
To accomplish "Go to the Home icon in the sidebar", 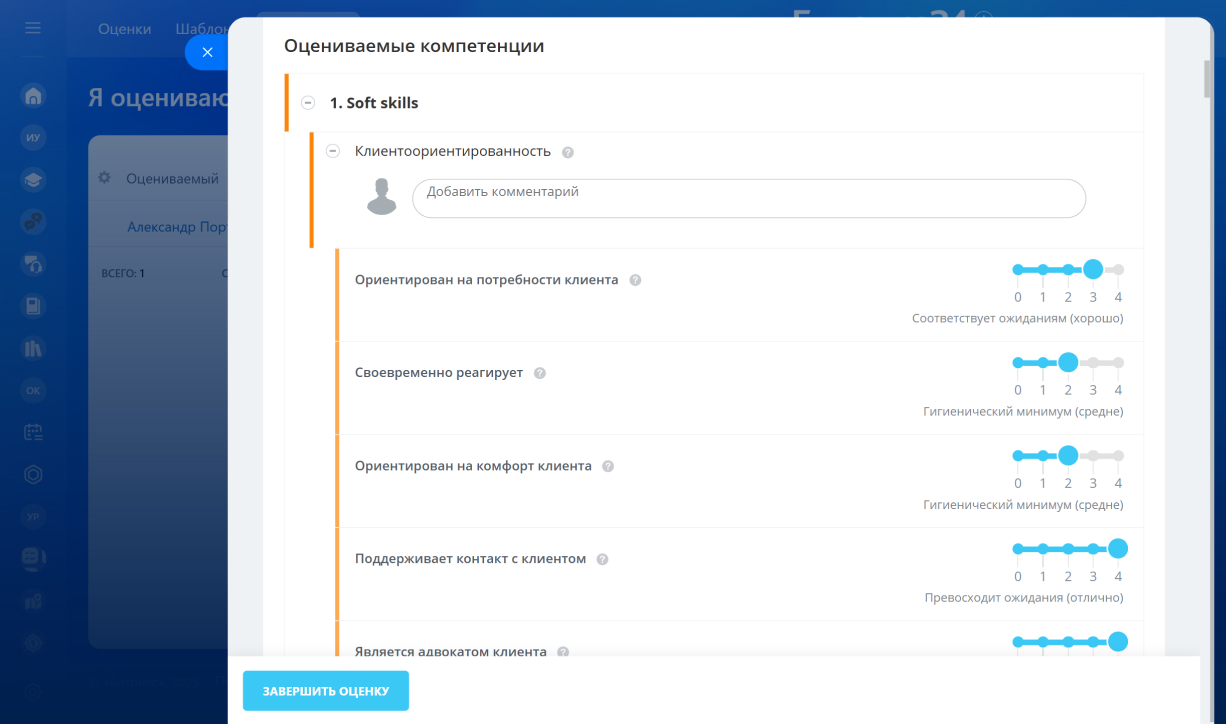I will [x=33, y=96].
